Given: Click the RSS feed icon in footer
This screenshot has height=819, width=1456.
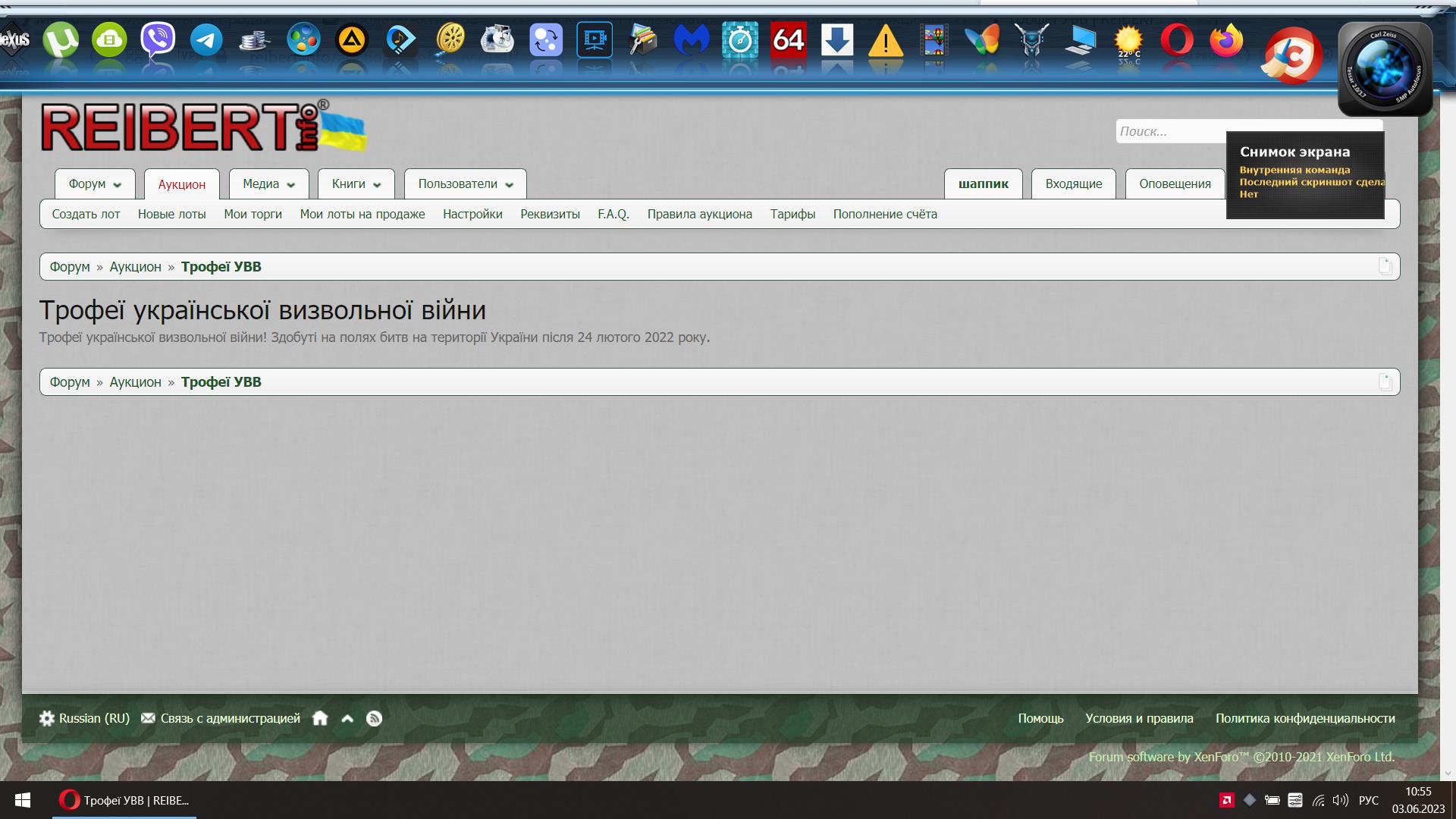Looking at the screenshot, I should click(x=374, y=718).
